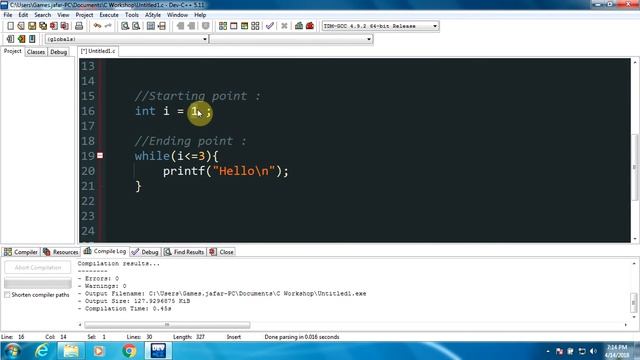Open the File menu

[x=8, y=15]
